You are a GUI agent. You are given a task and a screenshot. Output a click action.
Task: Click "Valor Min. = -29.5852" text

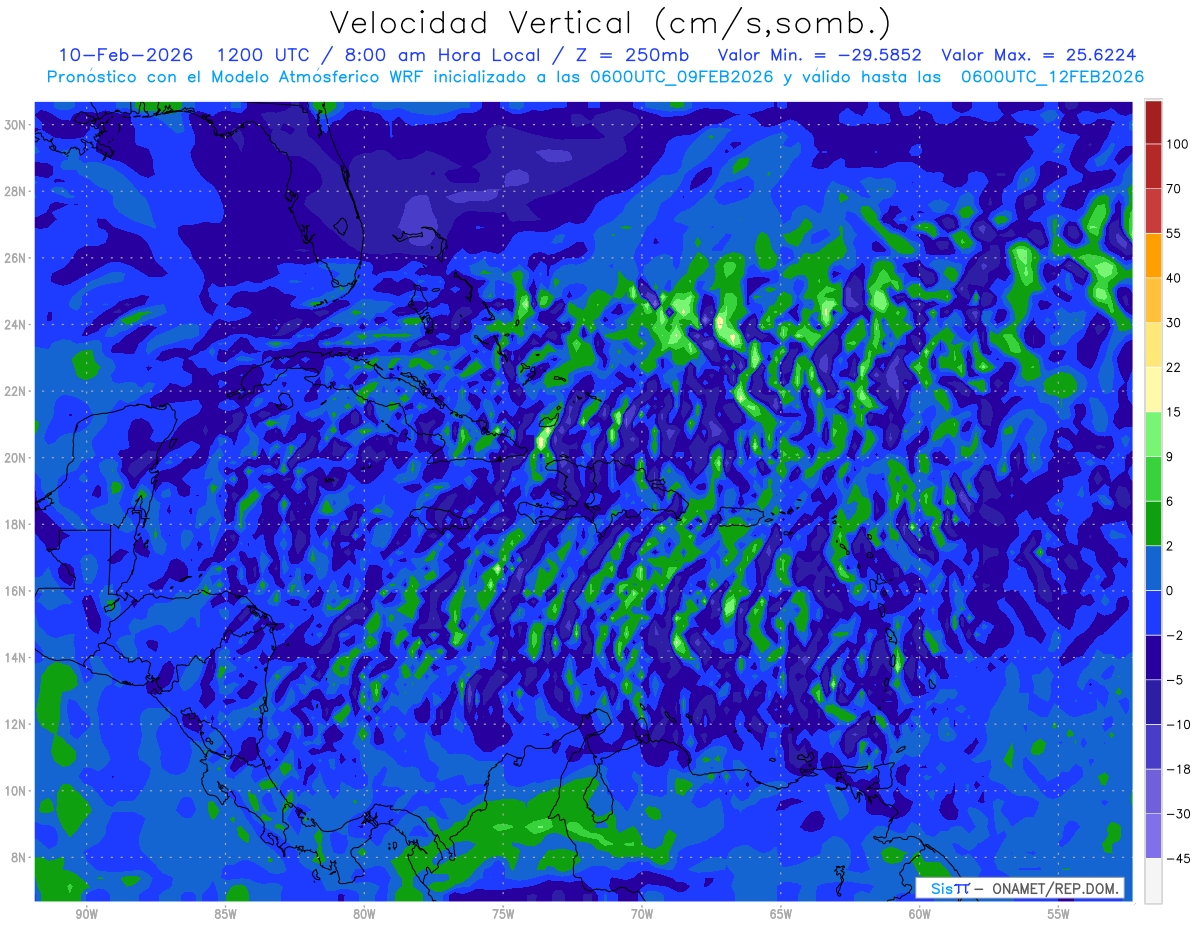(x=820, y=56)
